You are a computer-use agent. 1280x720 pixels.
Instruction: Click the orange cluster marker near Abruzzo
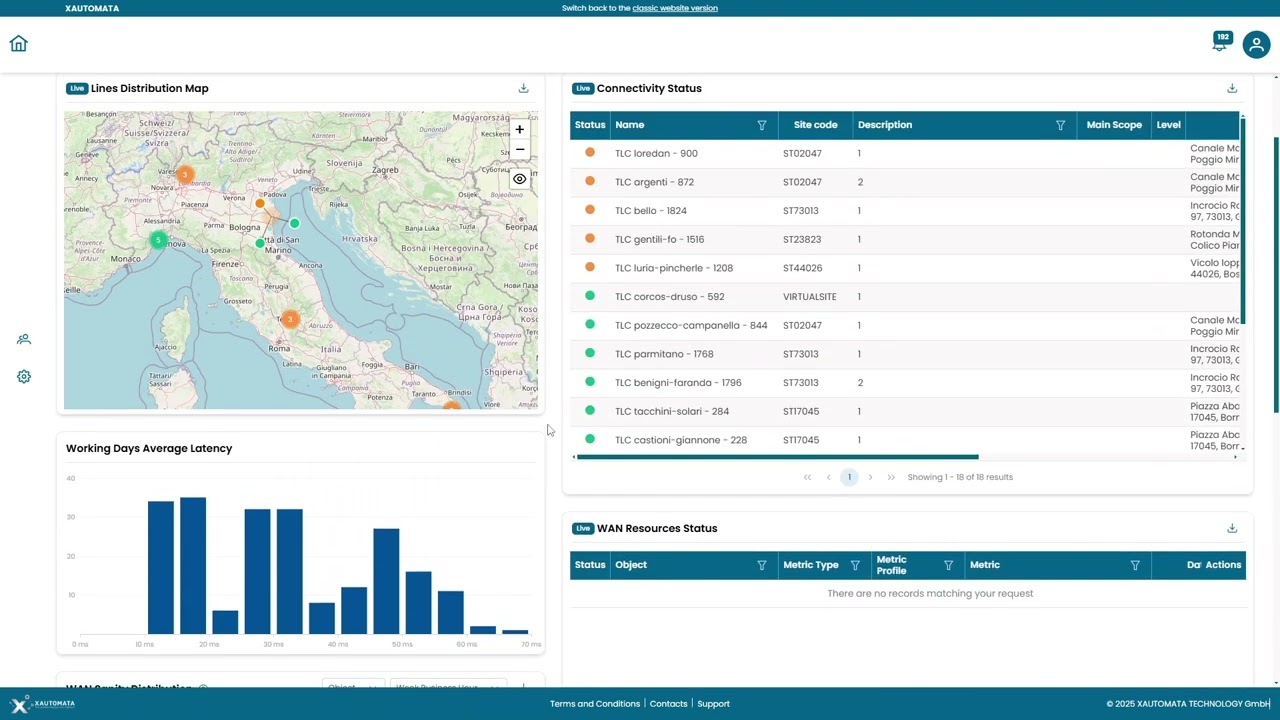(x=290, y=319)
